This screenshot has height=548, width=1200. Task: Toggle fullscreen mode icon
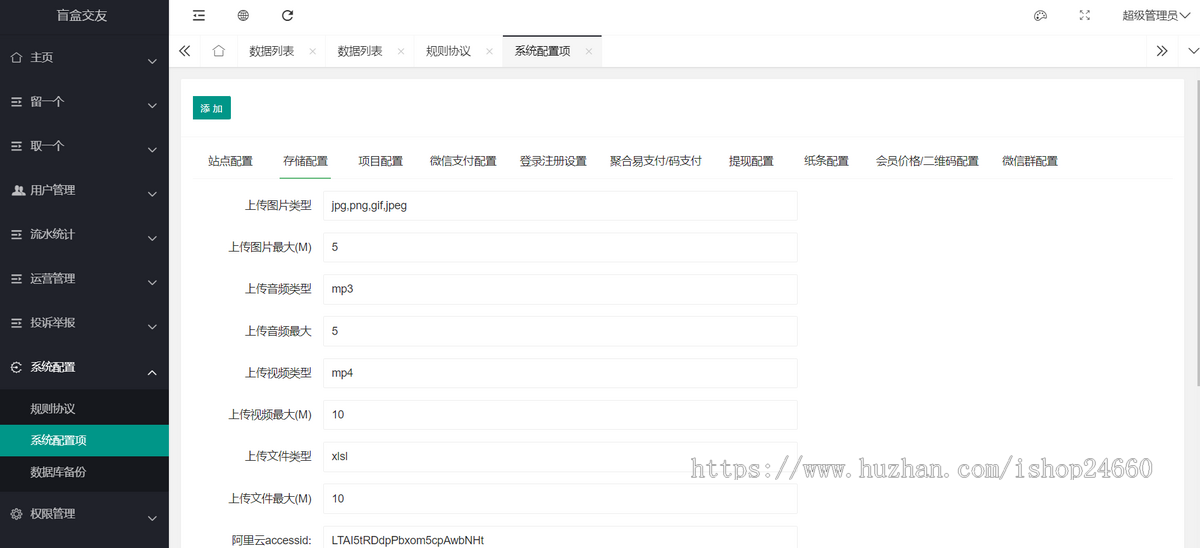coord(1085,15)
